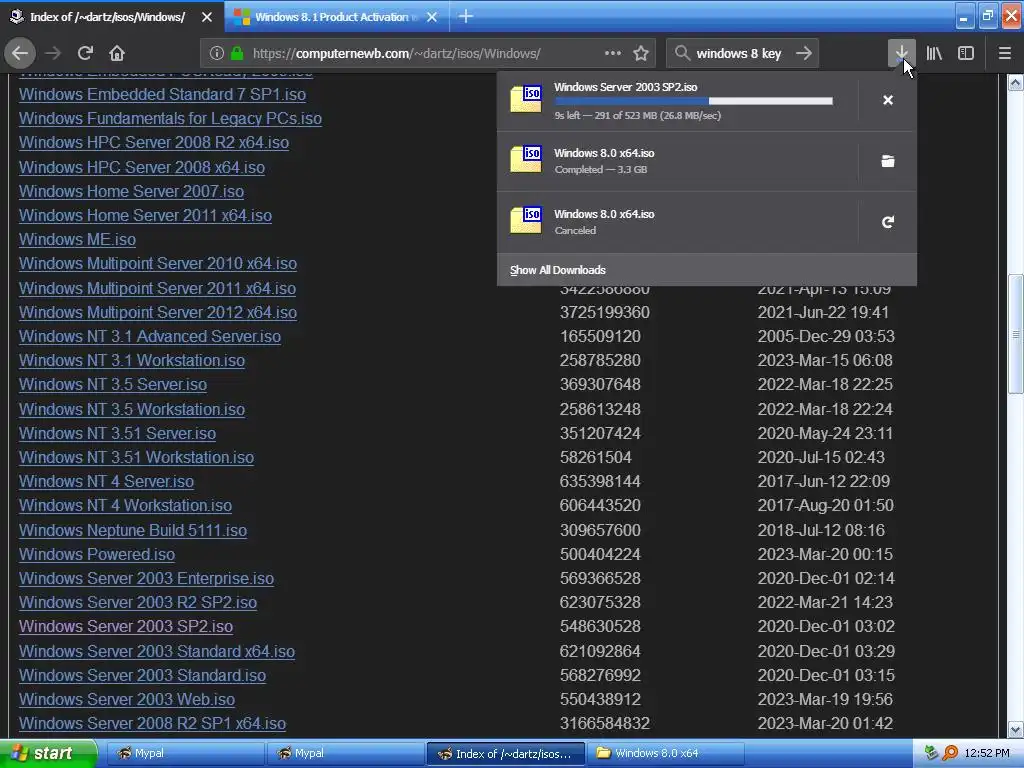Viewport: 1024px width, 768px height.
Task: Click the Index of /~dartz/isos taskbar button
Action: 505,754
